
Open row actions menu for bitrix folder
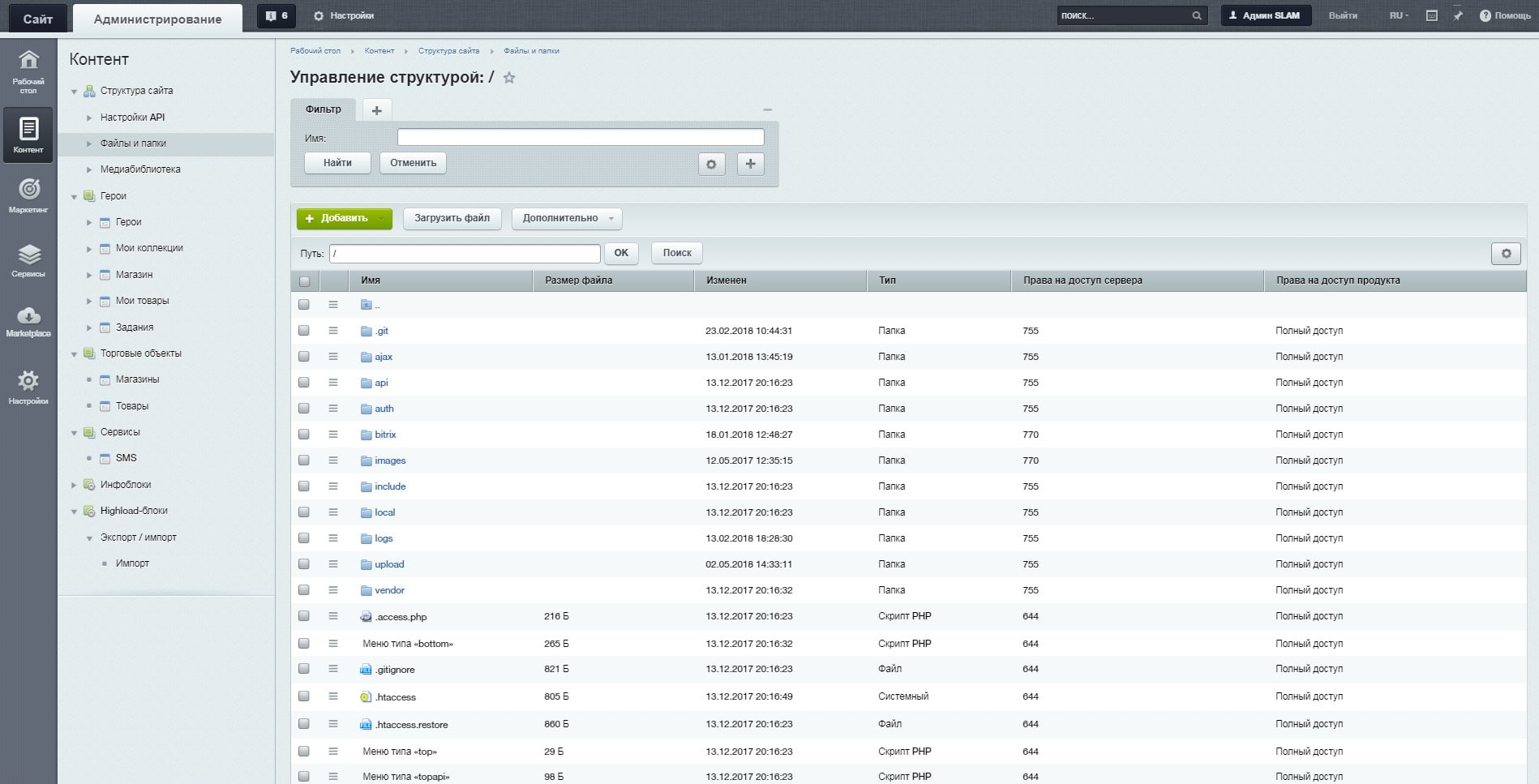pyautogui.click(x=332, y=435)
